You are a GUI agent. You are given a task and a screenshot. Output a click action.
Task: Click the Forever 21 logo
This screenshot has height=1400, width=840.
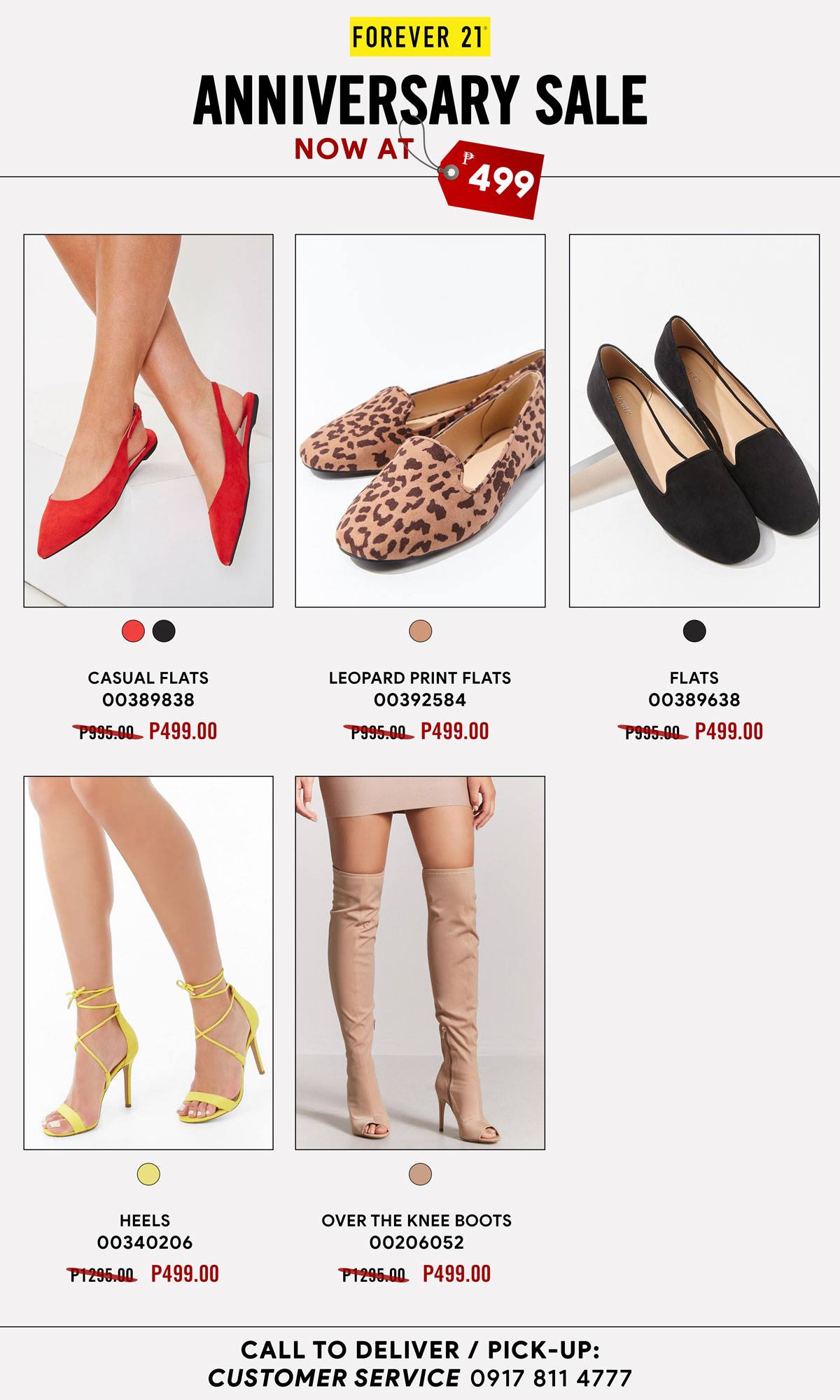coord(420,36)
